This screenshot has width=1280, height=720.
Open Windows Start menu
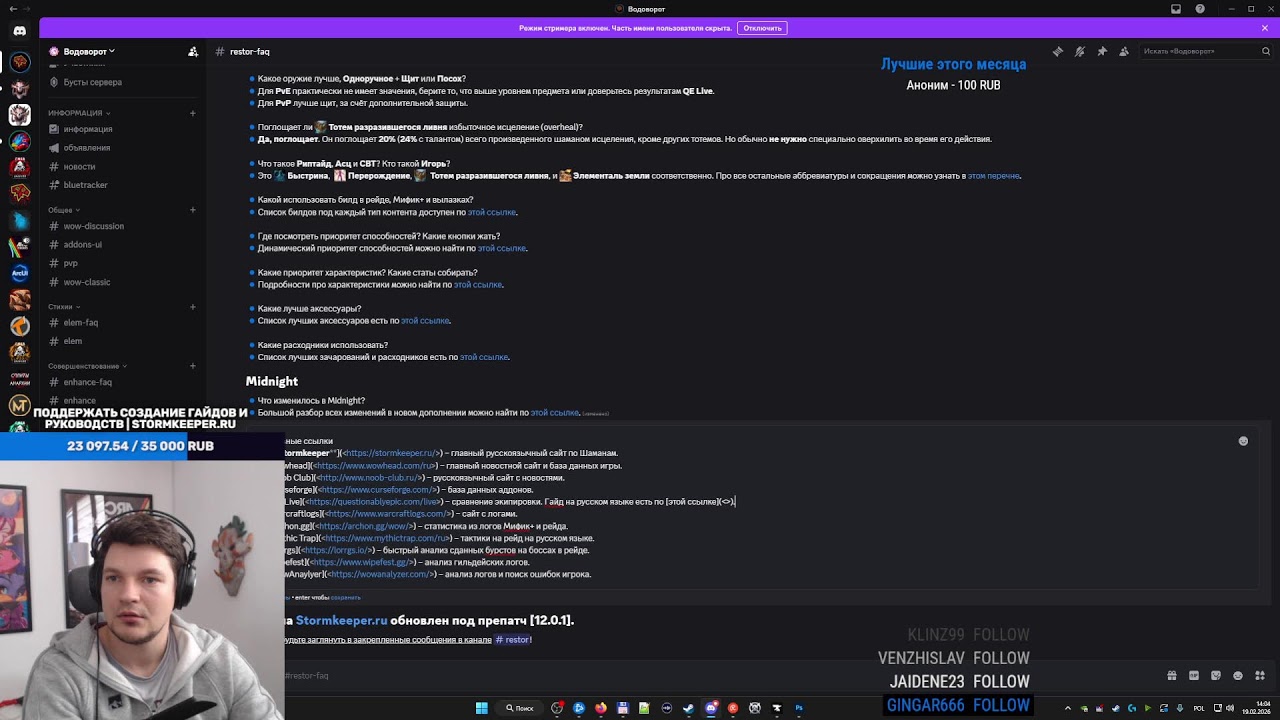tap(481, 708)
